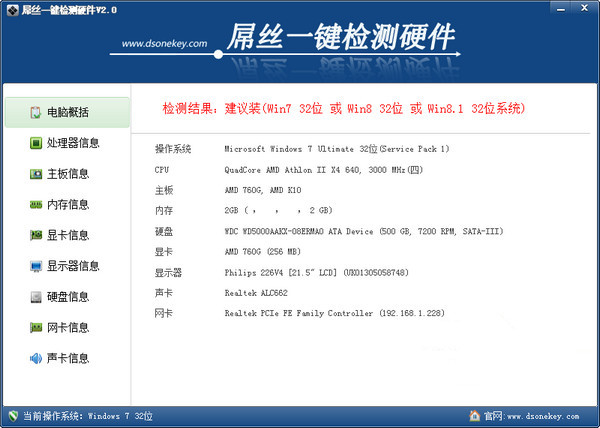Click the Philips 226V4 monitor value
Image resolution: width=600 pixels, height=428 pixels.
point(316,273)
